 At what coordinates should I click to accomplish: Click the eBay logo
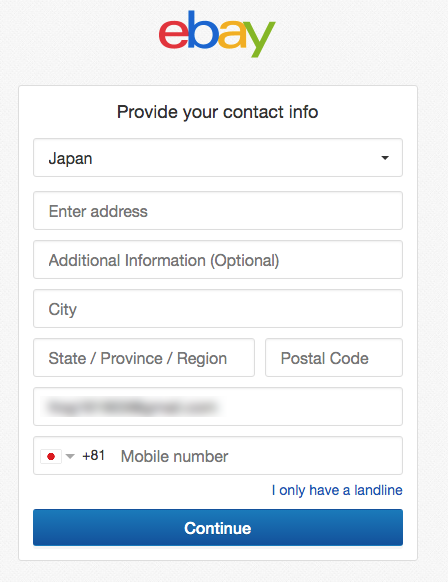[217, 34]
